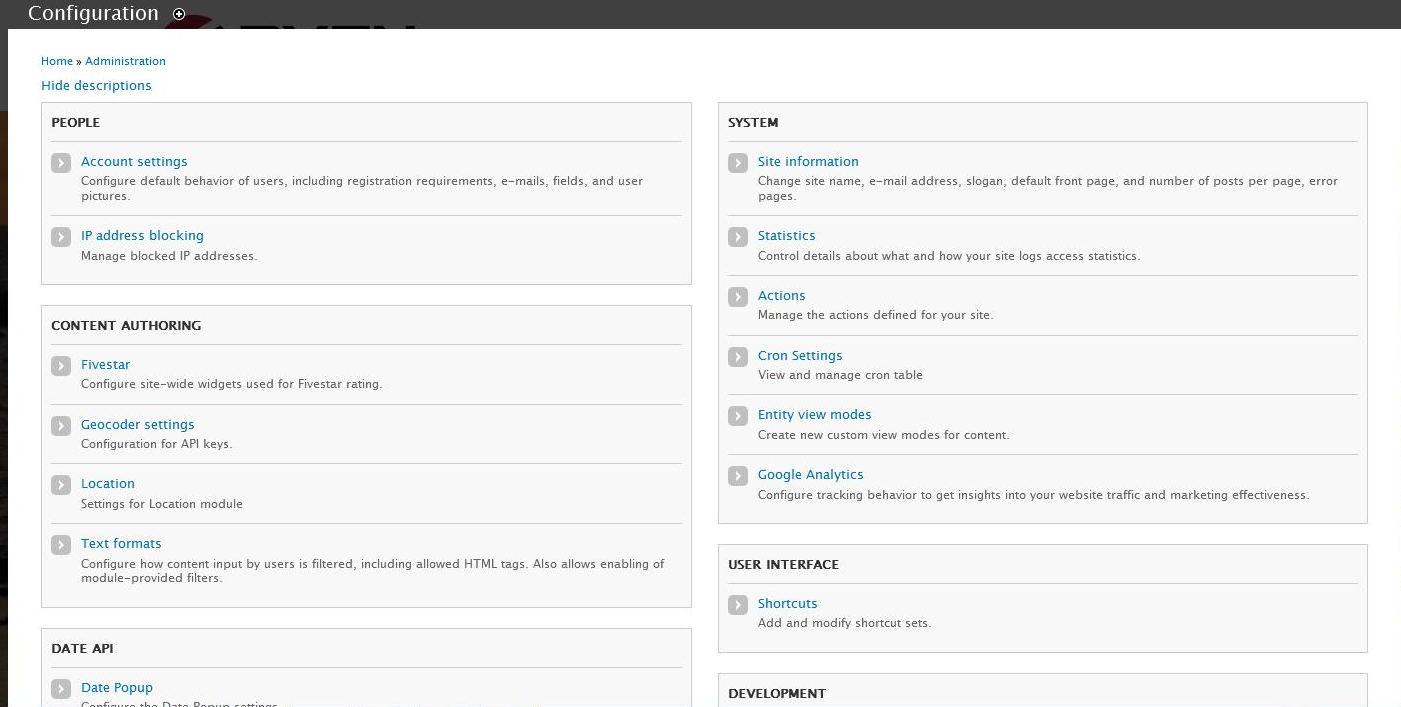The height and width of the screenshot is (707, 1401).
Task: Click arrow icon next to IP address blocking
Action: [x=61, y=237]
